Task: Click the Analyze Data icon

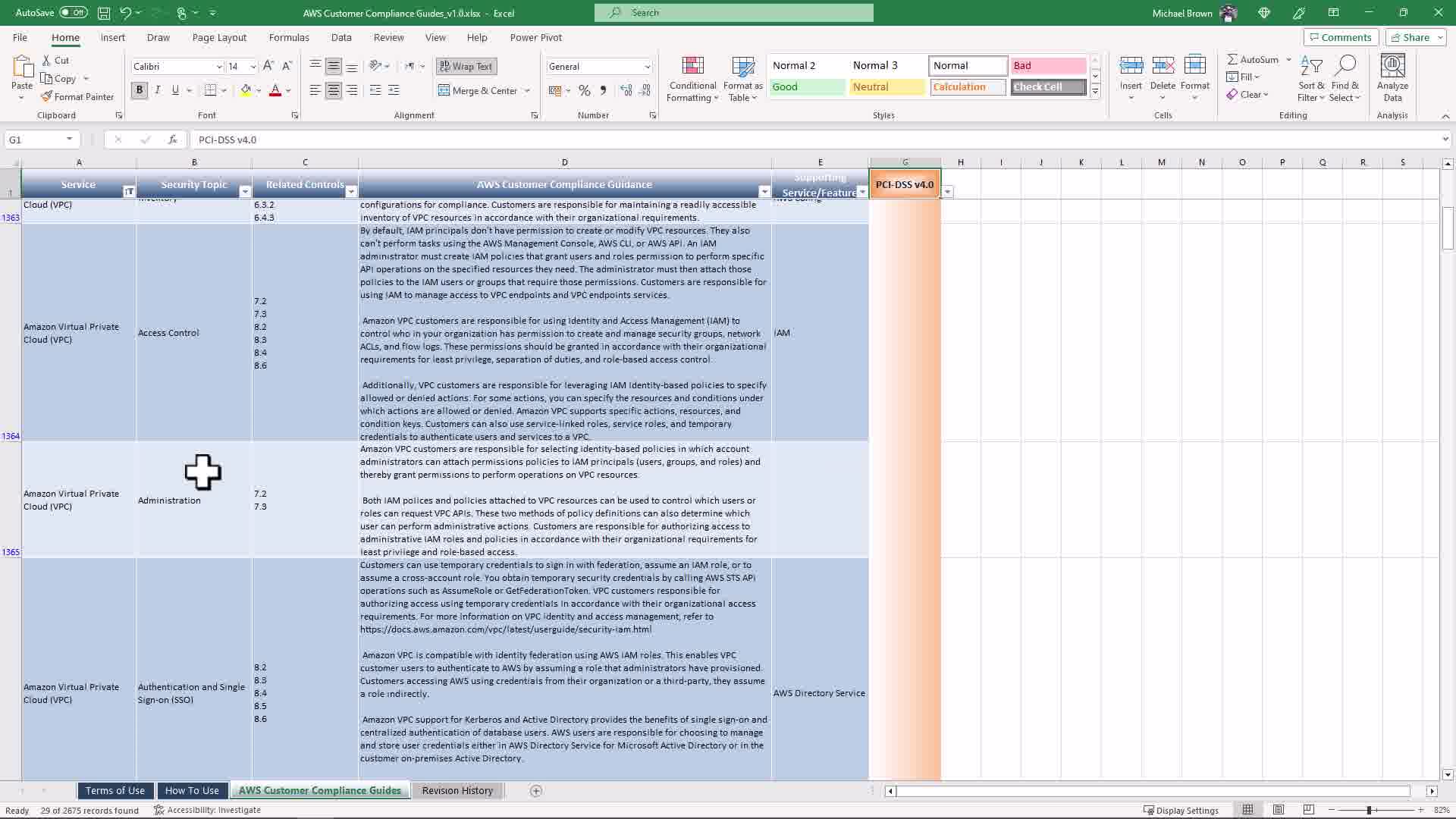Action: [1392, 78]
